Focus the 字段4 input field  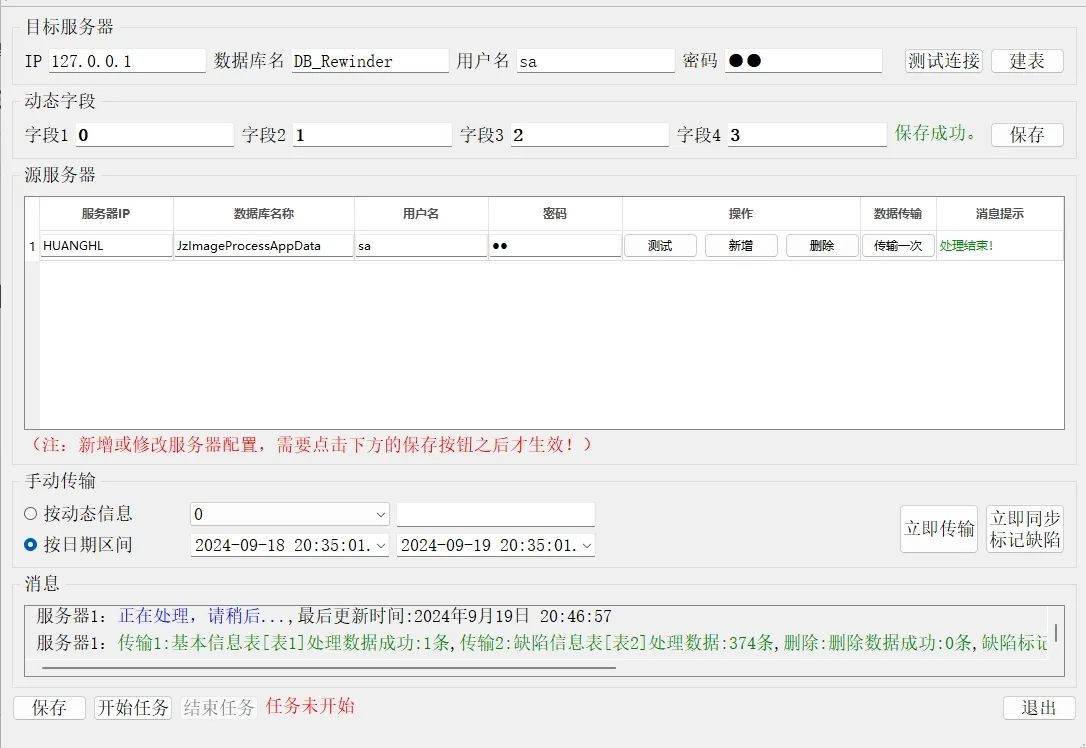coord(808,135)
